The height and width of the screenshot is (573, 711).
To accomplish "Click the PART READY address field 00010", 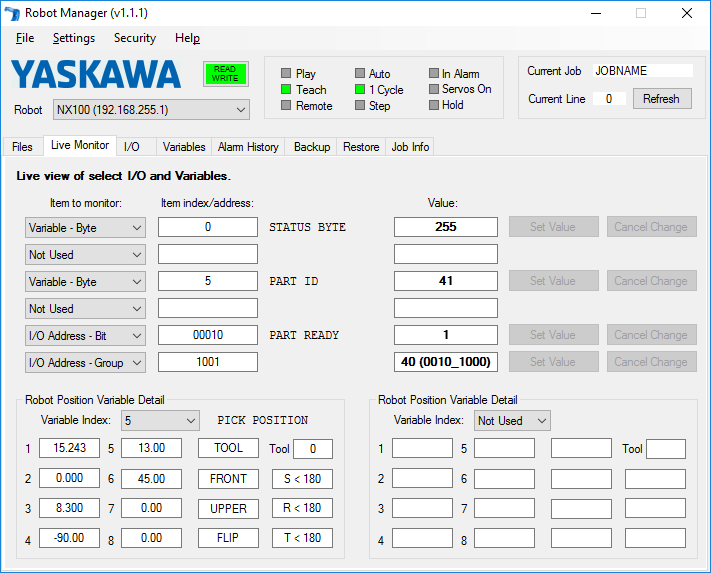I will coord(208,335).
